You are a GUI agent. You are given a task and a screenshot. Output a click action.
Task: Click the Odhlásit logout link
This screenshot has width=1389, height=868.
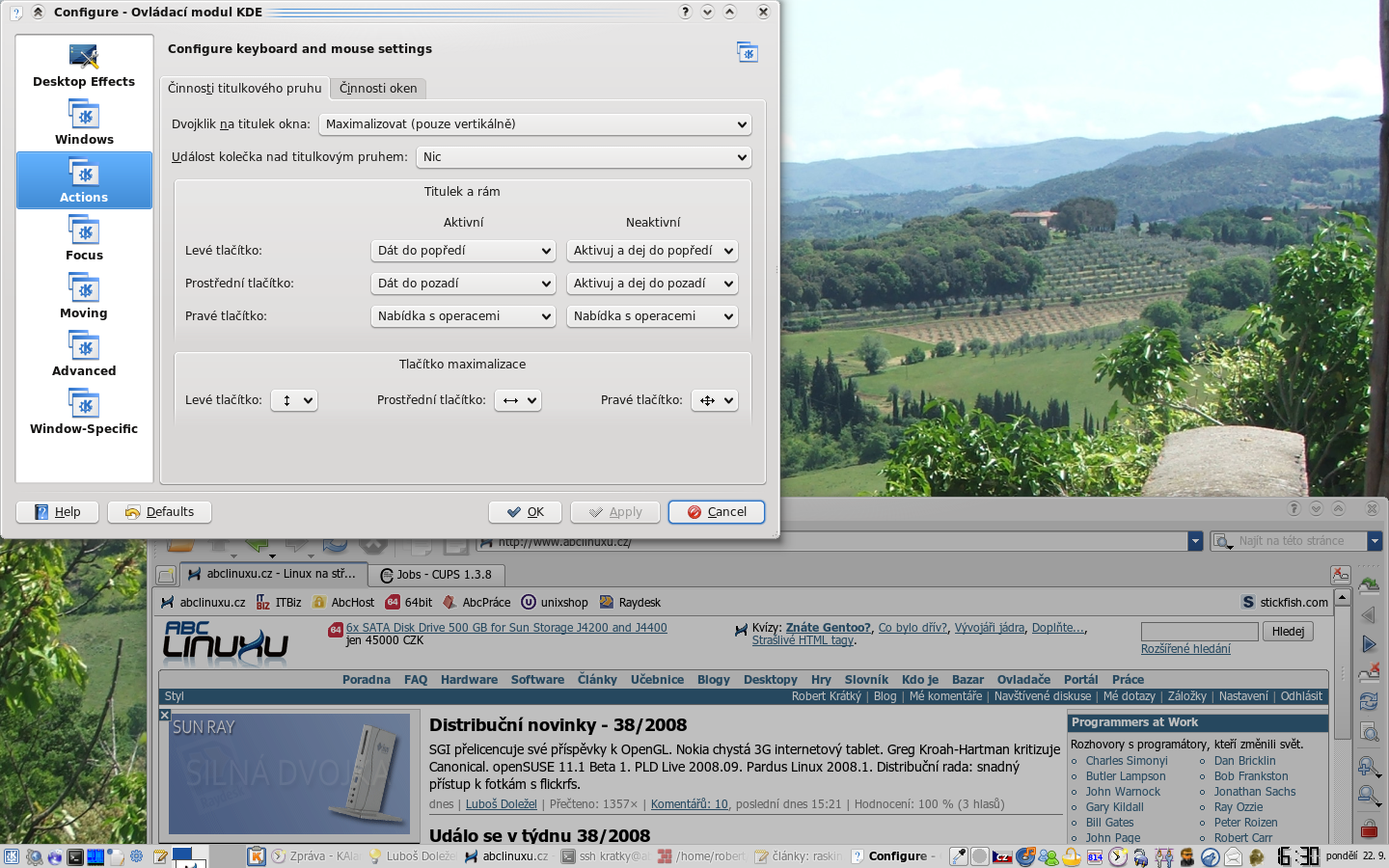pyautogui.click(x=1301, y=696)
